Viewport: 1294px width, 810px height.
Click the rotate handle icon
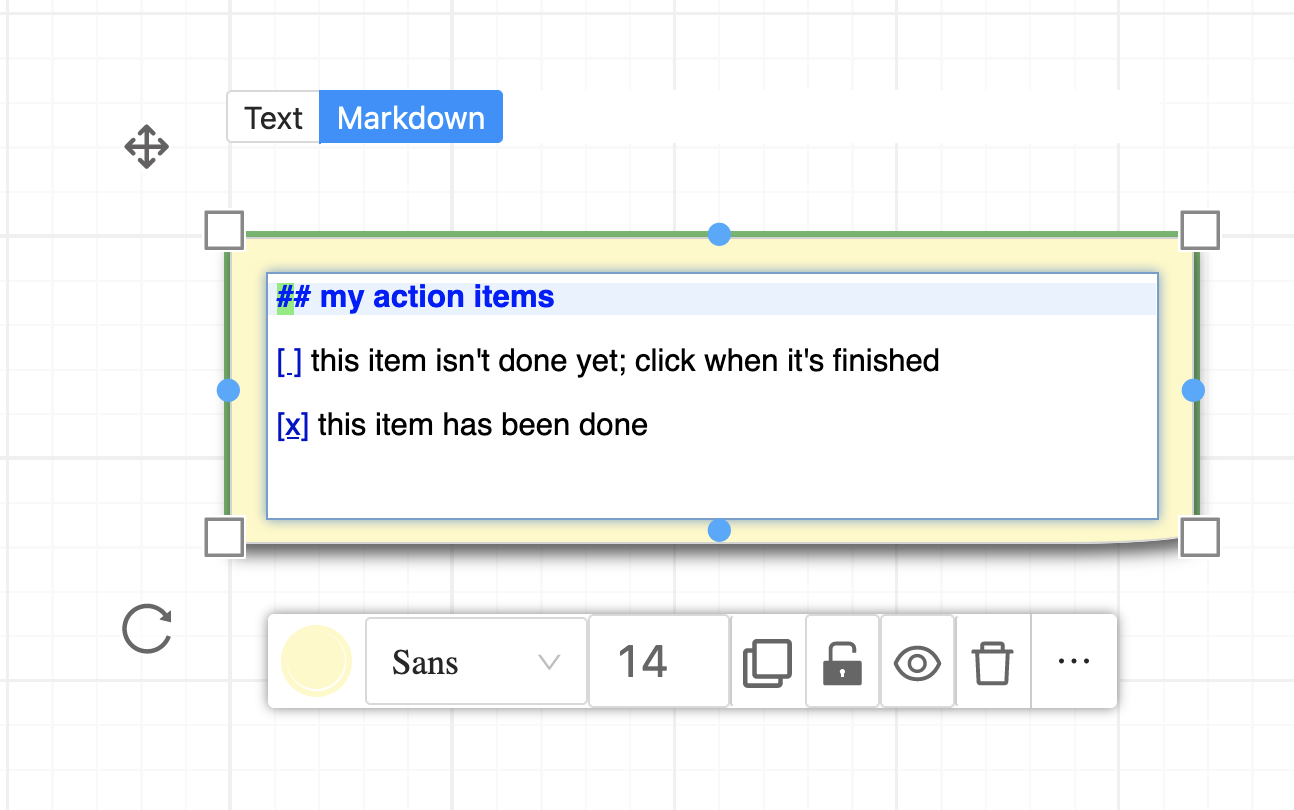click(x=147, y=630)
